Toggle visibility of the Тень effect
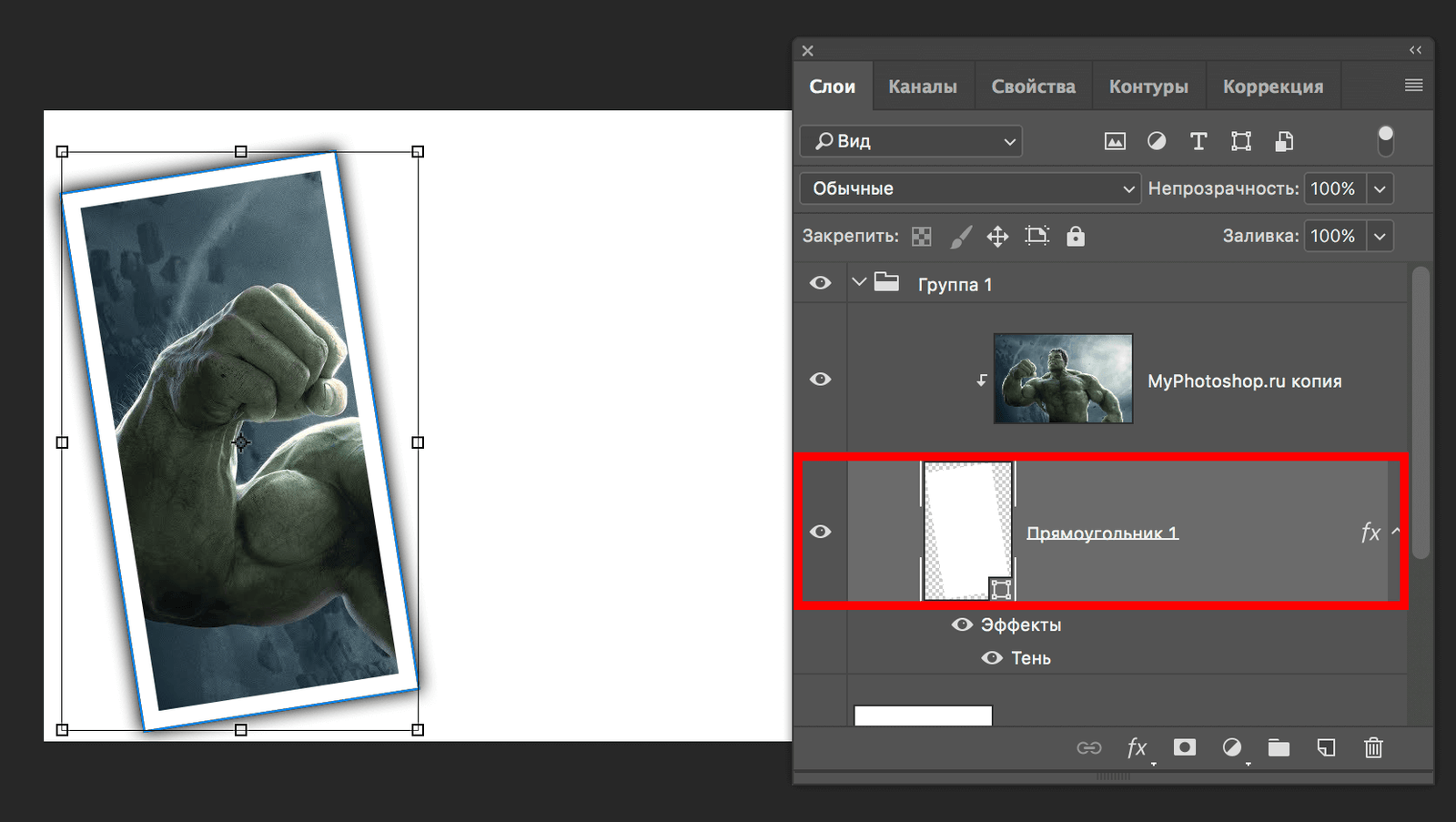 tap(992, 658)
